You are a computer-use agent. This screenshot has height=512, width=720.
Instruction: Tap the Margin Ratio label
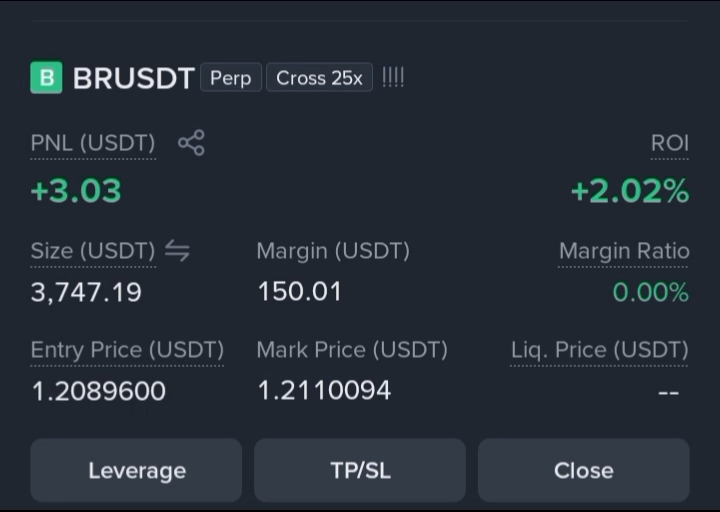[624, 251]
